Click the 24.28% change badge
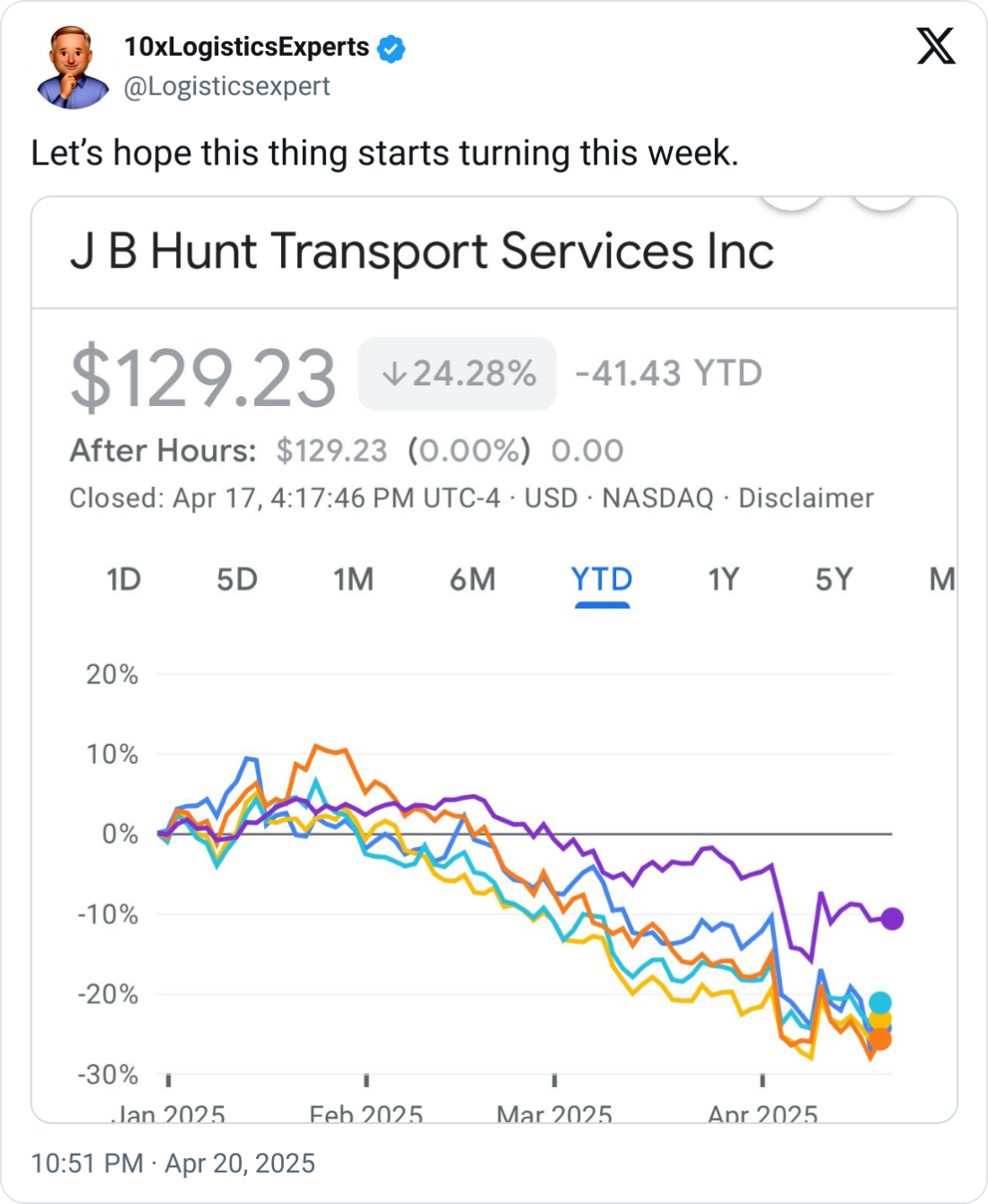 [x=457, y=374]
